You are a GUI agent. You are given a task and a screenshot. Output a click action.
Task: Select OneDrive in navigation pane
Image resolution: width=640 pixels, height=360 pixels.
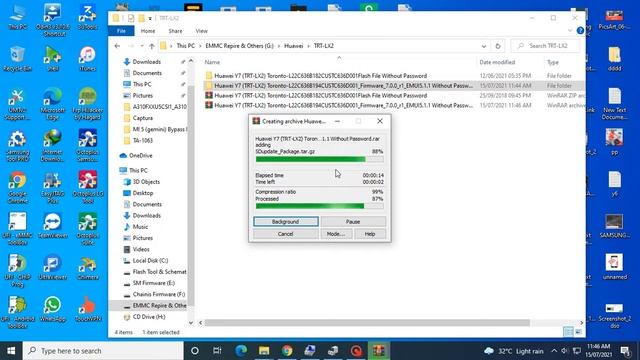(x=140, y=156)
